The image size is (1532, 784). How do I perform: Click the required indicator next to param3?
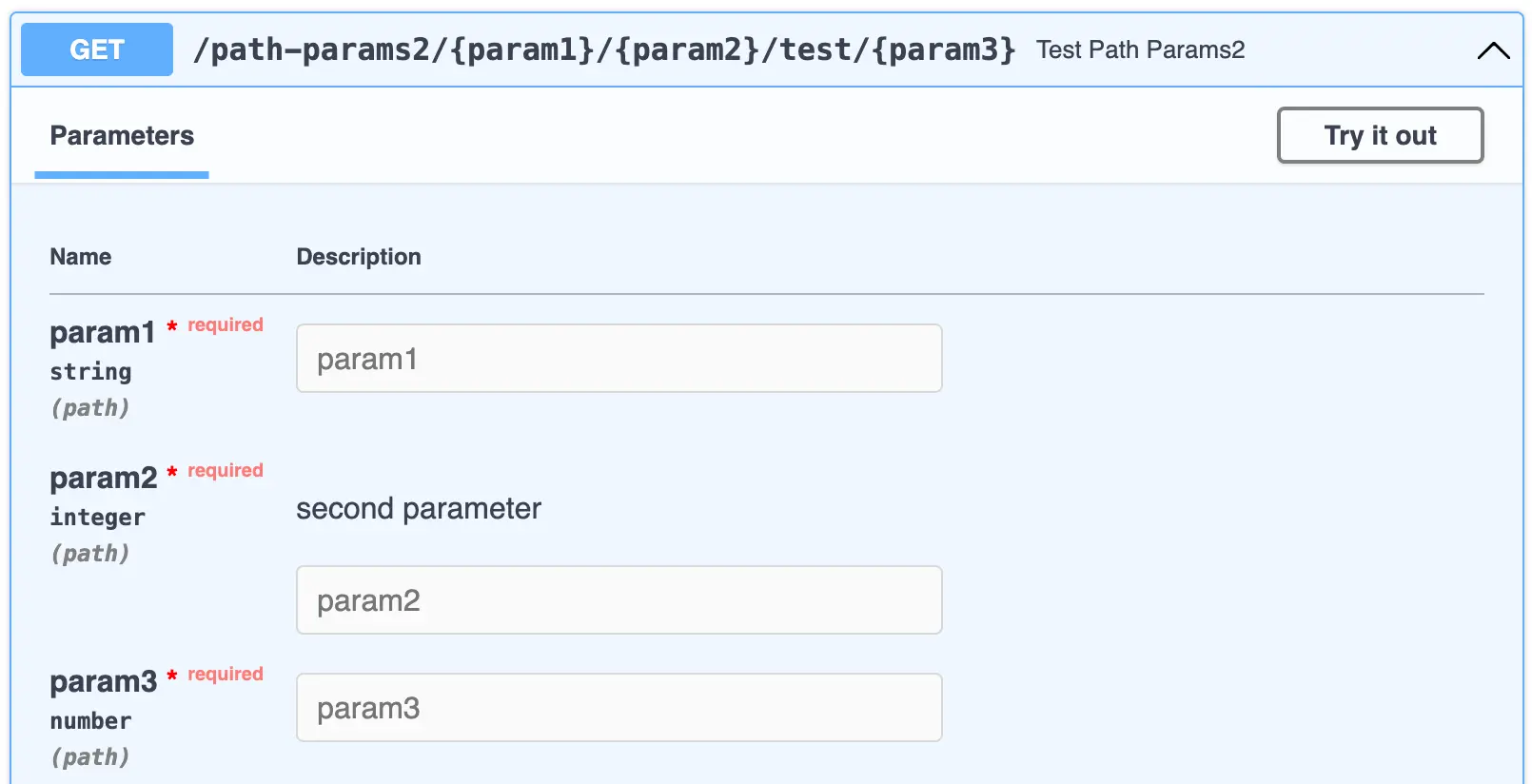(225, 674)
